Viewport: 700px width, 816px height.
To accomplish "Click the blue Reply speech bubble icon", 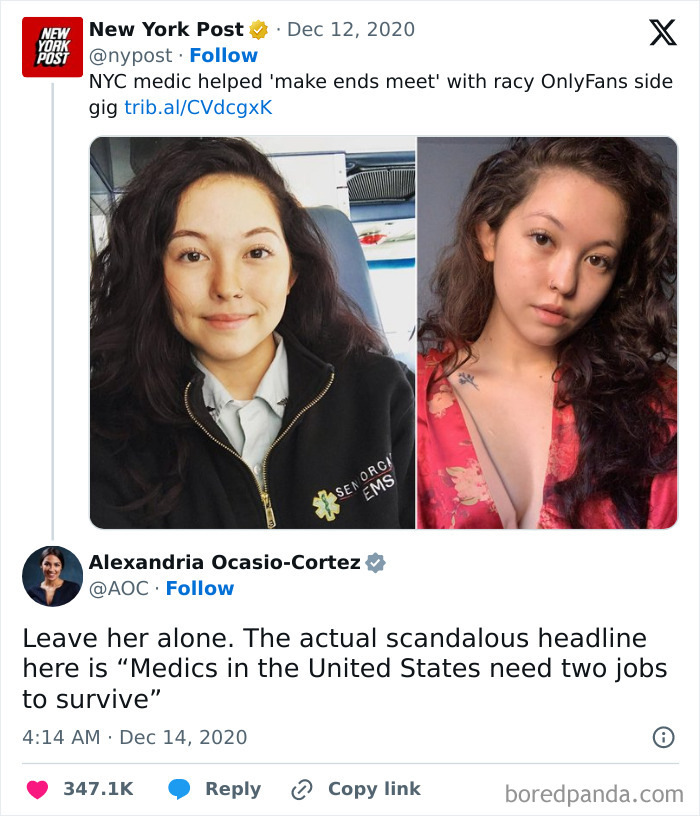I will (180, 789).
